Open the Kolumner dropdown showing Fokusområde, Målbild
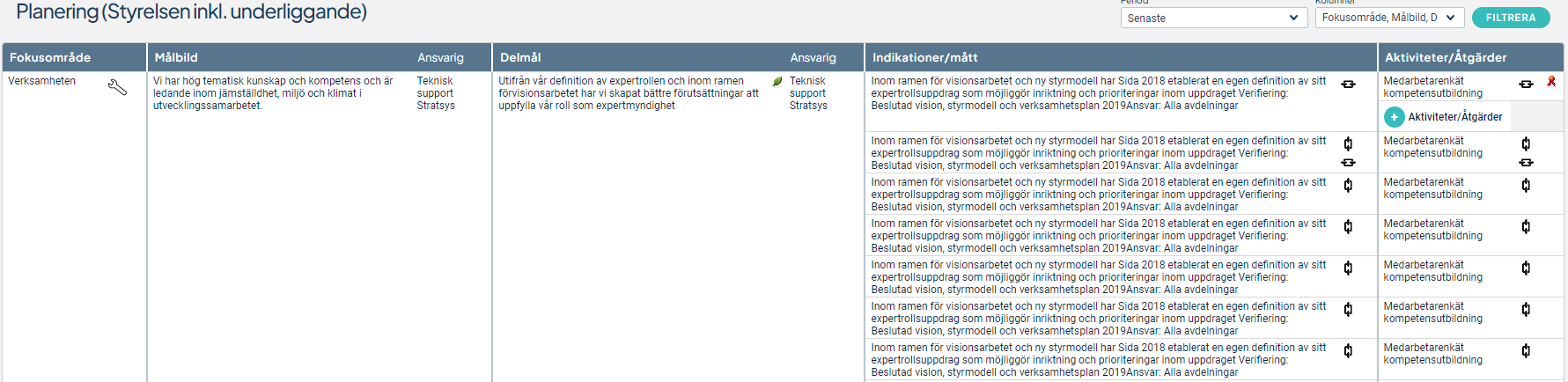 1389,18
